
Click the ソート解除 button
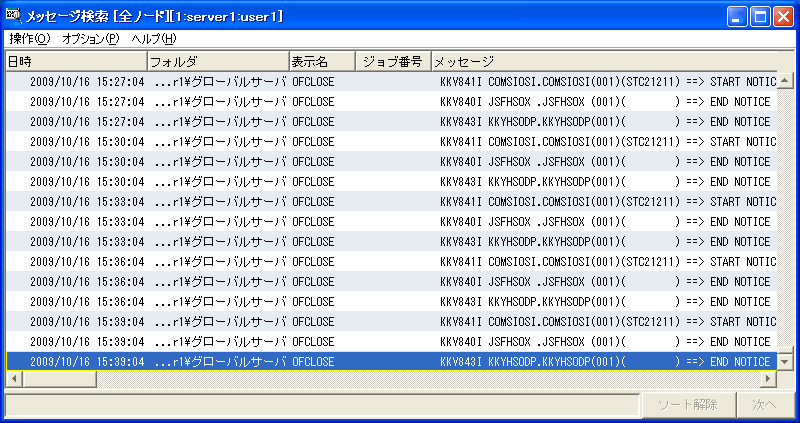687,405
